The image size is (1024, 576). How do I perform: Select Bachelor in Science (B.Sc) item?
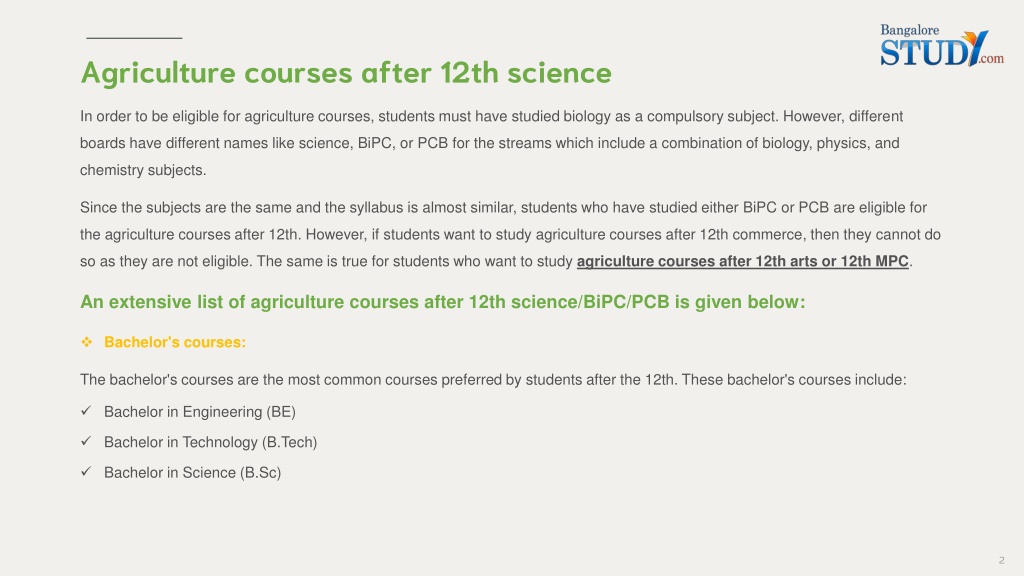193,473
